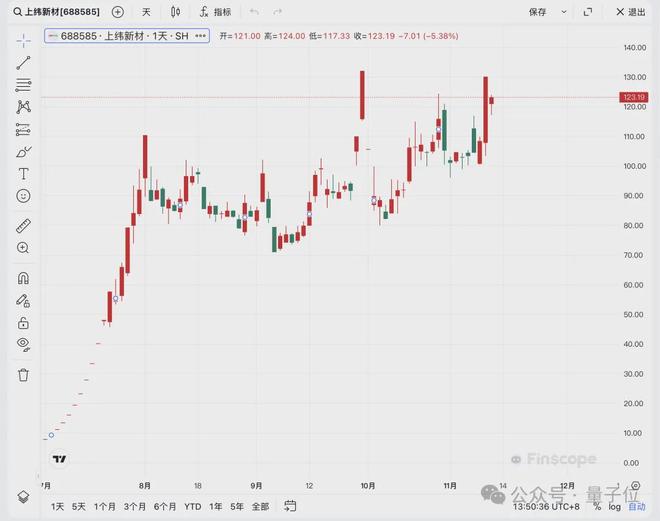Viewport: 660px width, 521px height.
Task: Open the 指标 indicators menu
Action: tap(216, 12)
